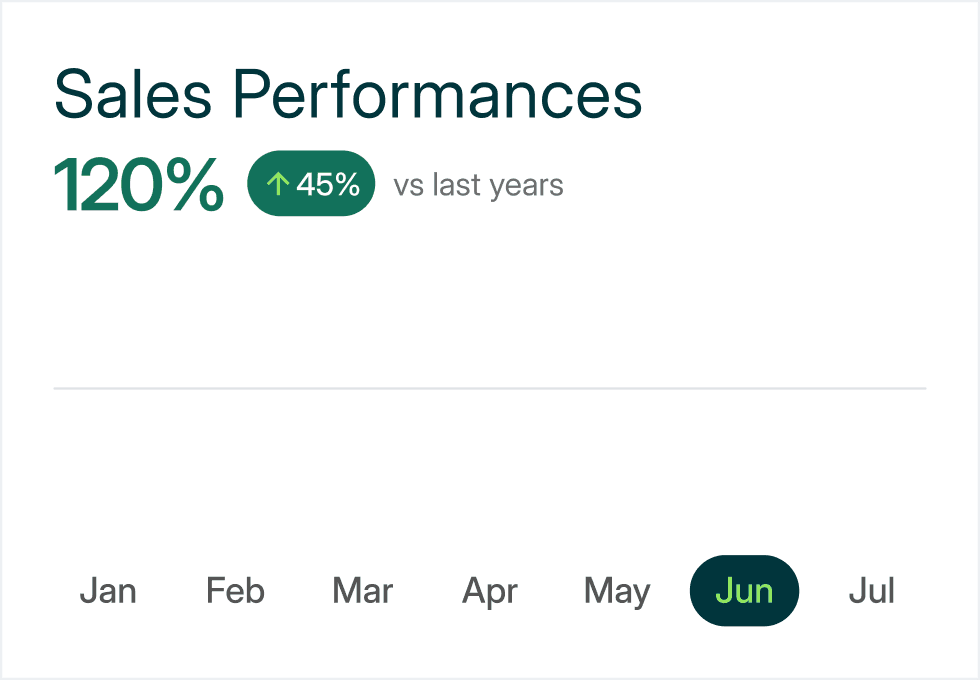The width and height of the screenshot is (980, 680).
Task: Click the highlighted Jun pill
Action: (744, 591)
